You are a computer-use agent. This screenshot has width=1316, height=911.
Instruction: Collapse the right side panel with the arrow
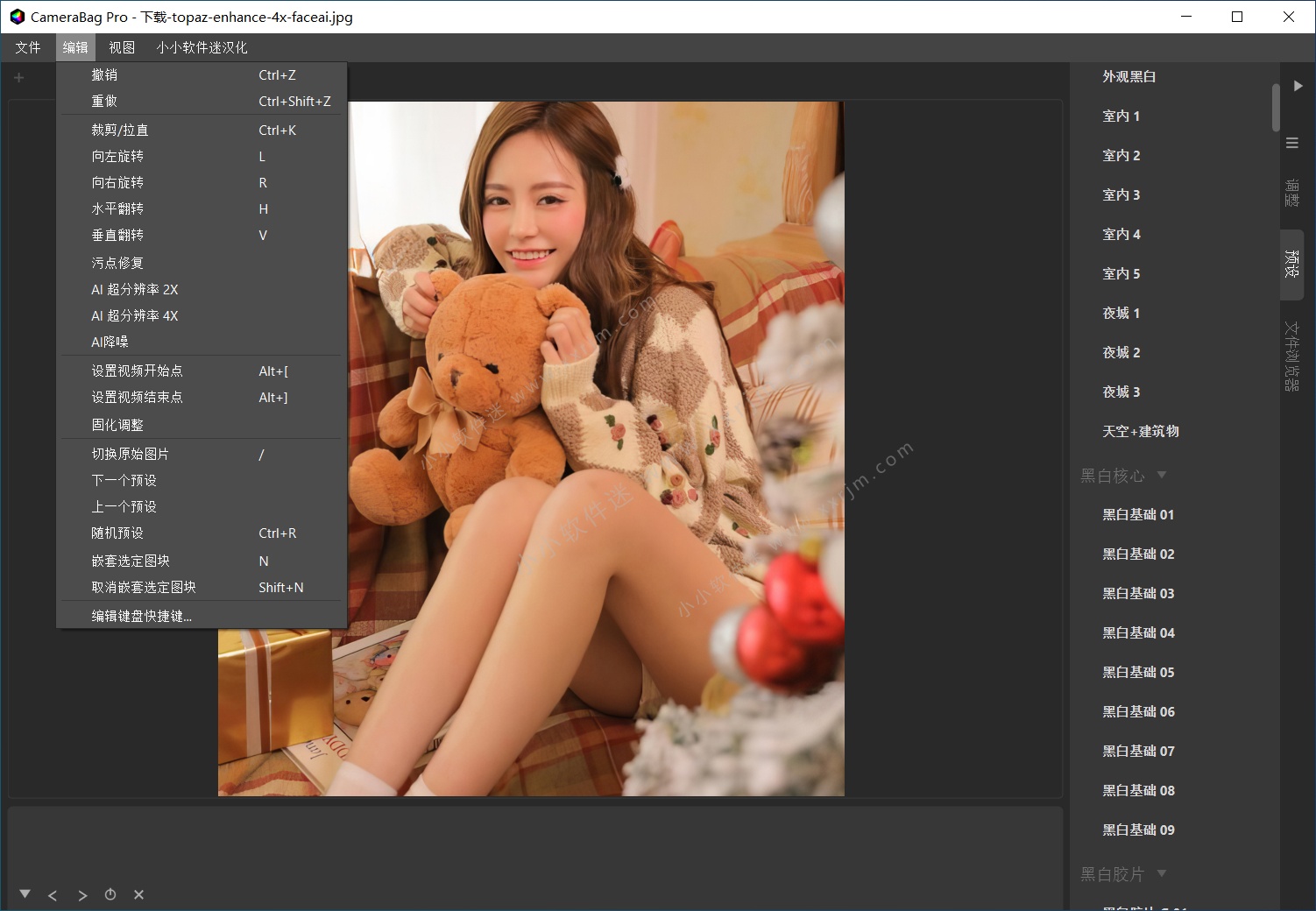click(1298, 86)
